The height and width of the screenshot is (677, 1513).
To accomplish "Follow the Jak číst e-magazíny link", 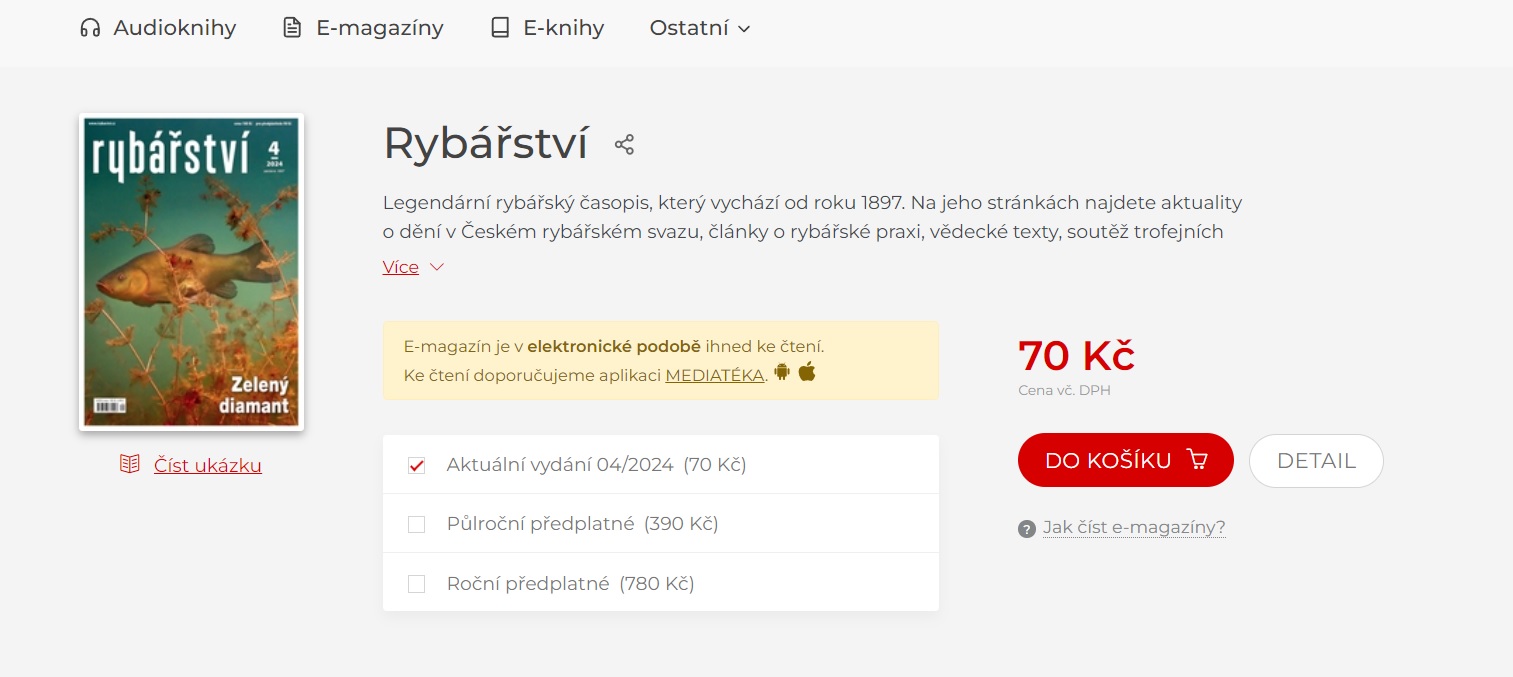I will coord(1134,528).
